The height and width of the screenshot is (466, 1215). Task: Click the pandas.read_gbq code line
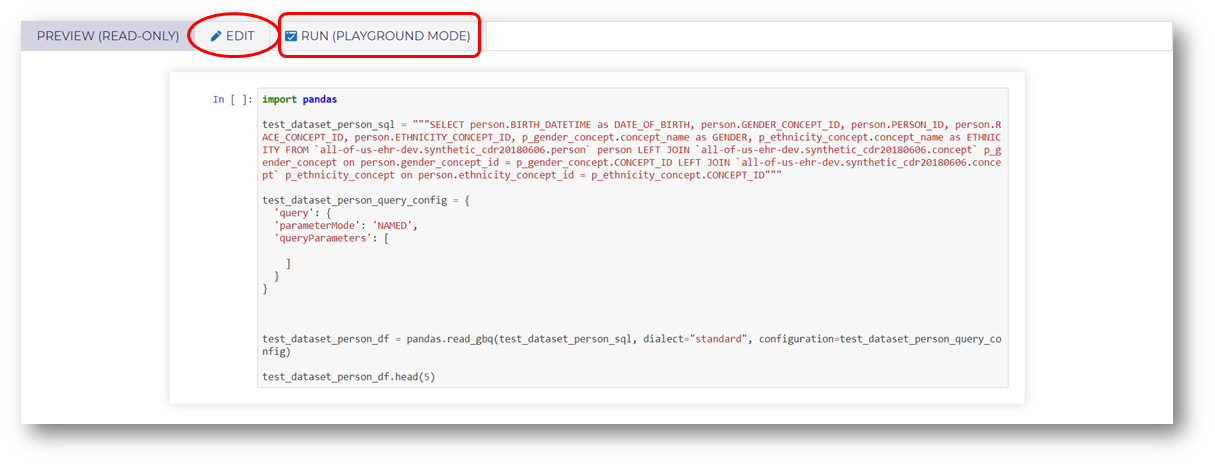pos(632,345)
